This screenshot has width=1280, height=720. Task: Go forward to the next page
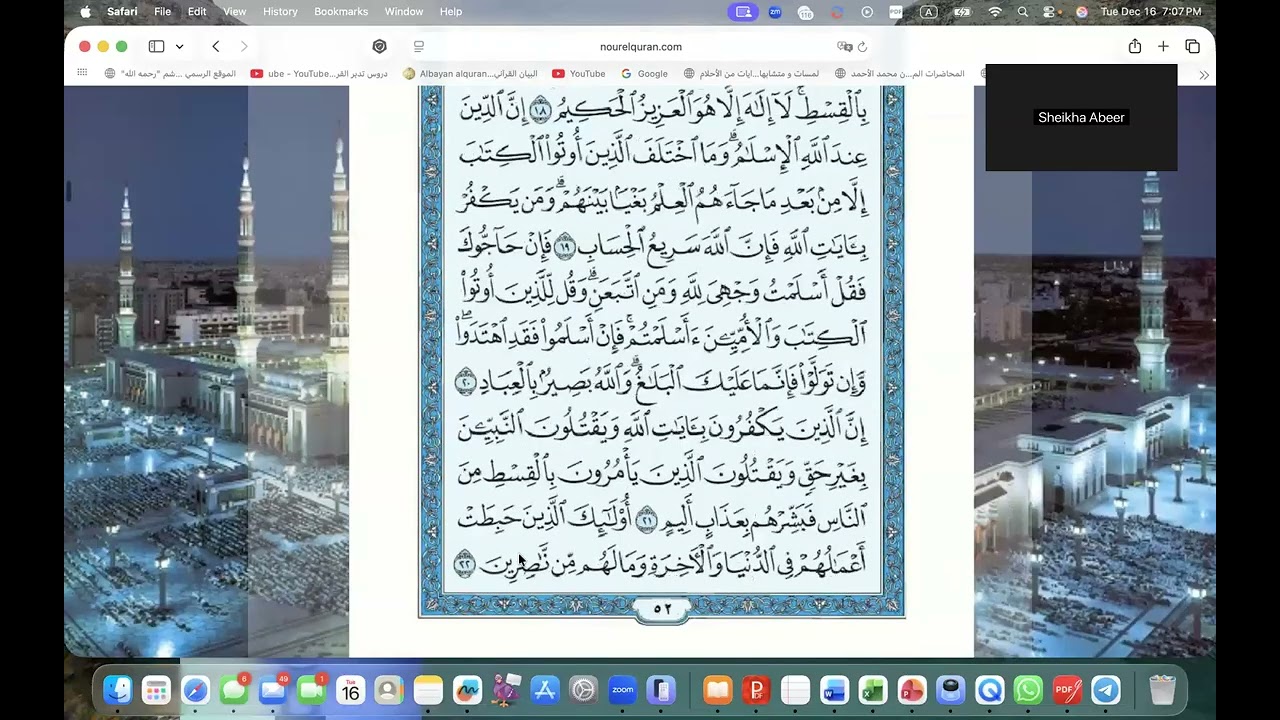244,46
